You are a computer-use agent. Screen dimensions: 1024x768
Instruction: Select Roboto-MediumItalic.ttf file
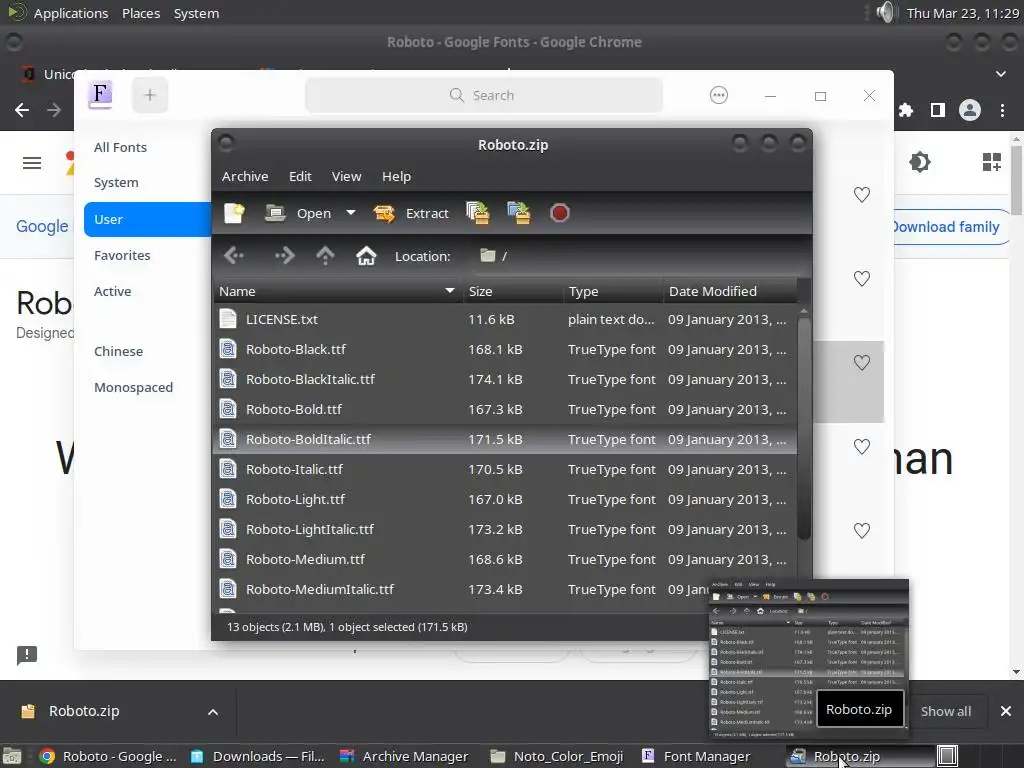(x=461, y=590)
